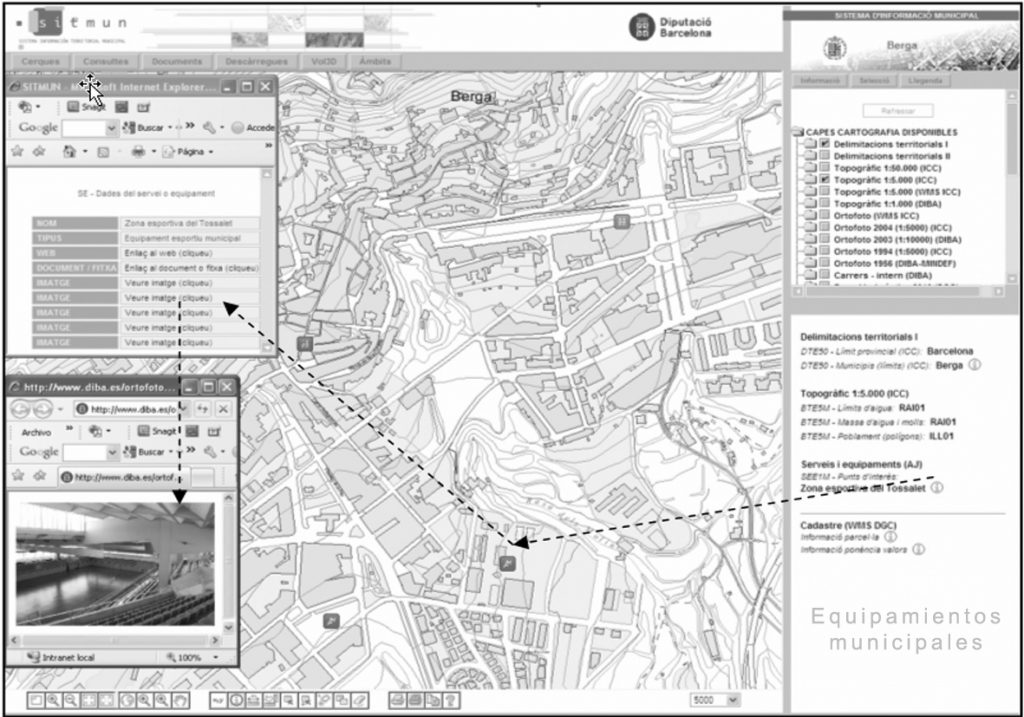Enable the Ortofoto 2004 (1:5000) (ICC) layer
The image size is (1024, 717).
(825, 227)
